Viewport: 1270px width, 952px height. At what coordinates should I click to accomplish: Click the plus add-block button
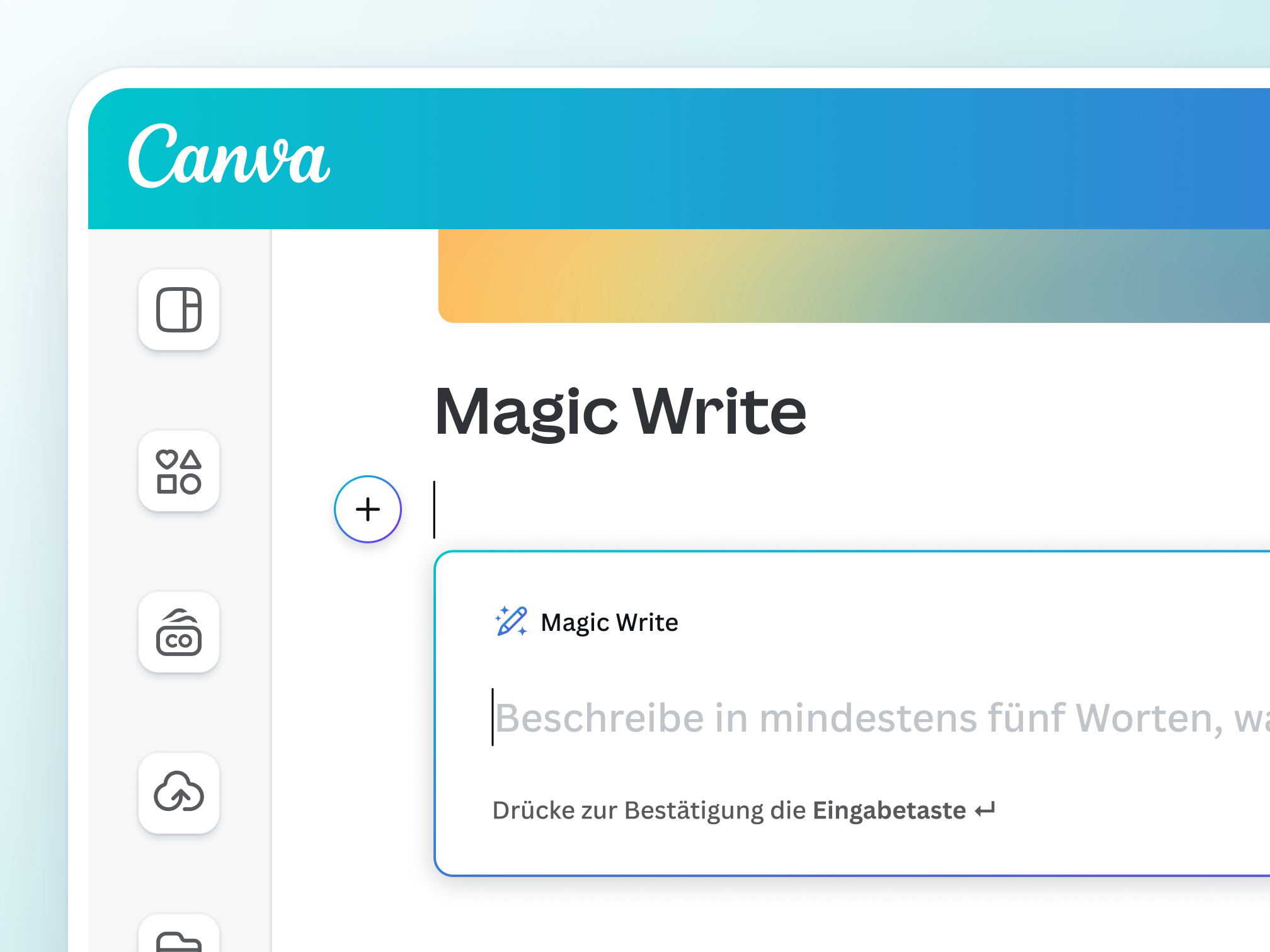[368, 509]
